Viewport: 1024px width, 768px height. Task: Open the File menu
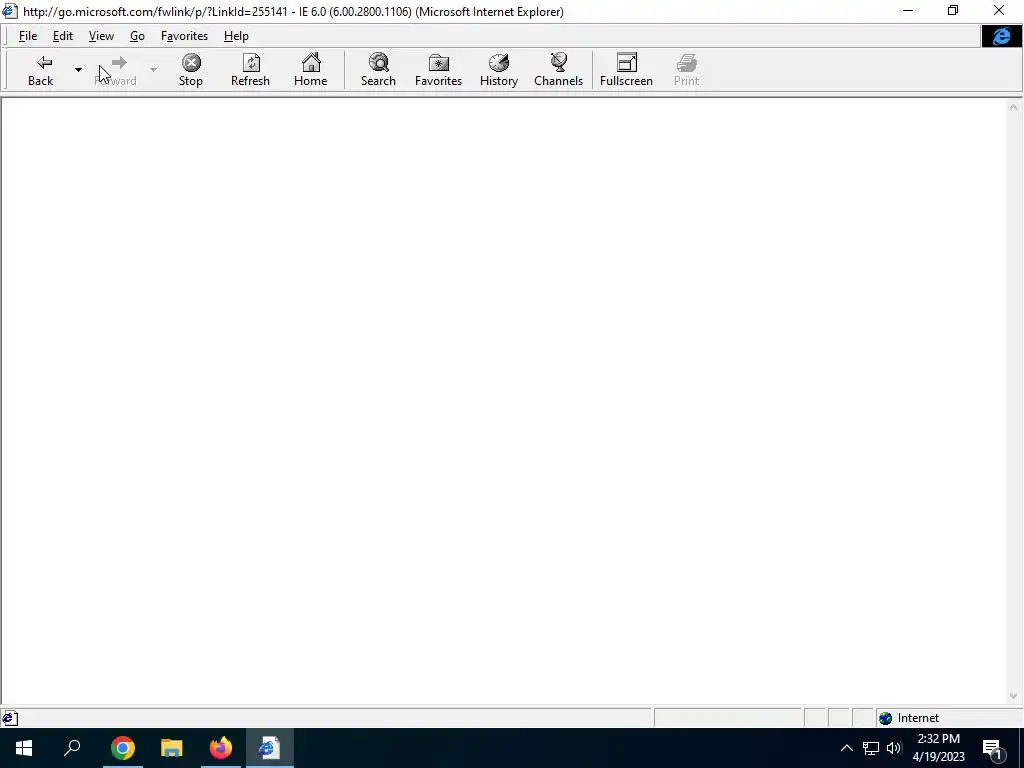click(x=28, y=36)
